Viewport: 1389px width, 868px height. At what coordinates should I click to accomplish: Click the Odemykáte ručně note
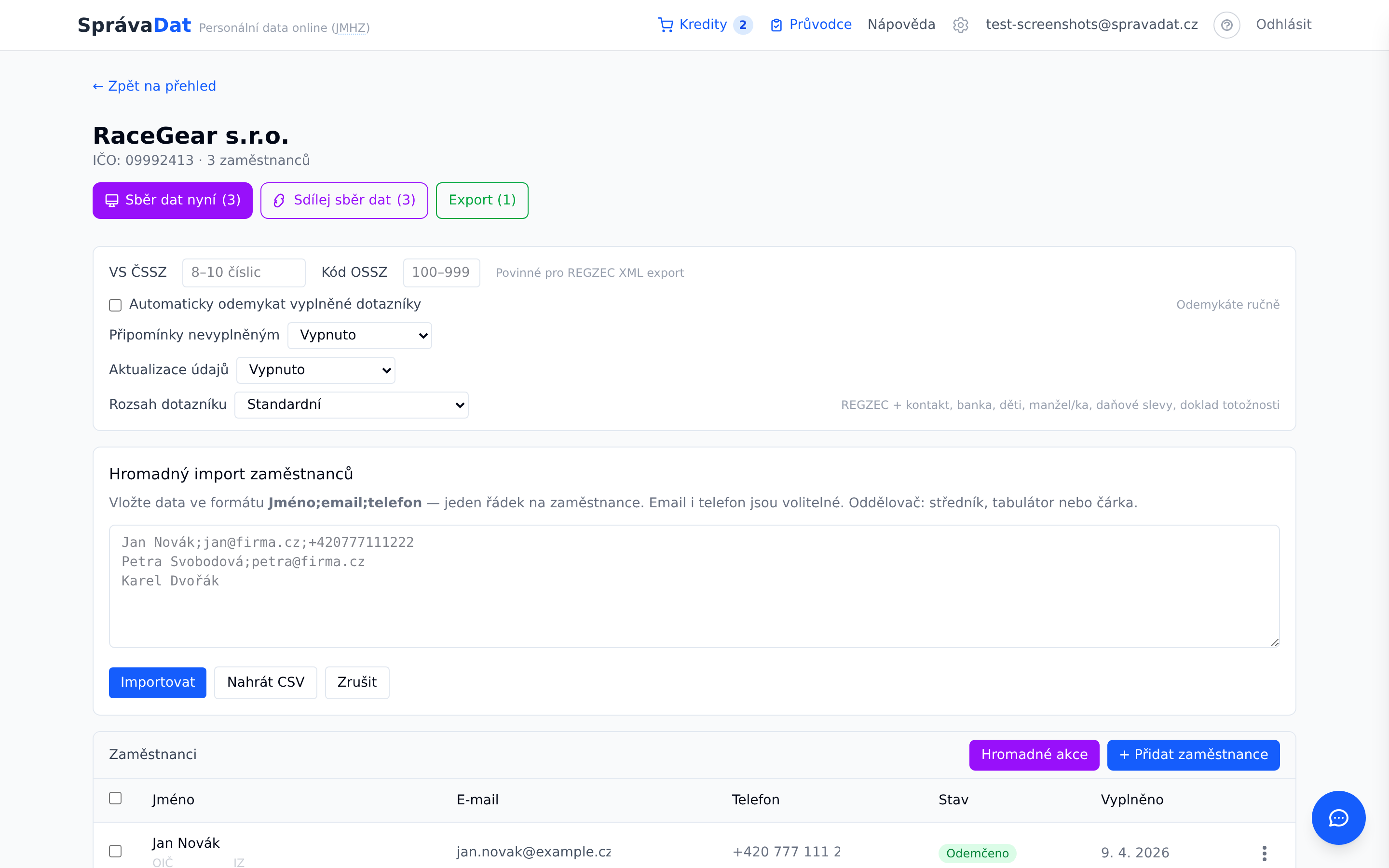pyautogui.click(x=1228, y=305)
